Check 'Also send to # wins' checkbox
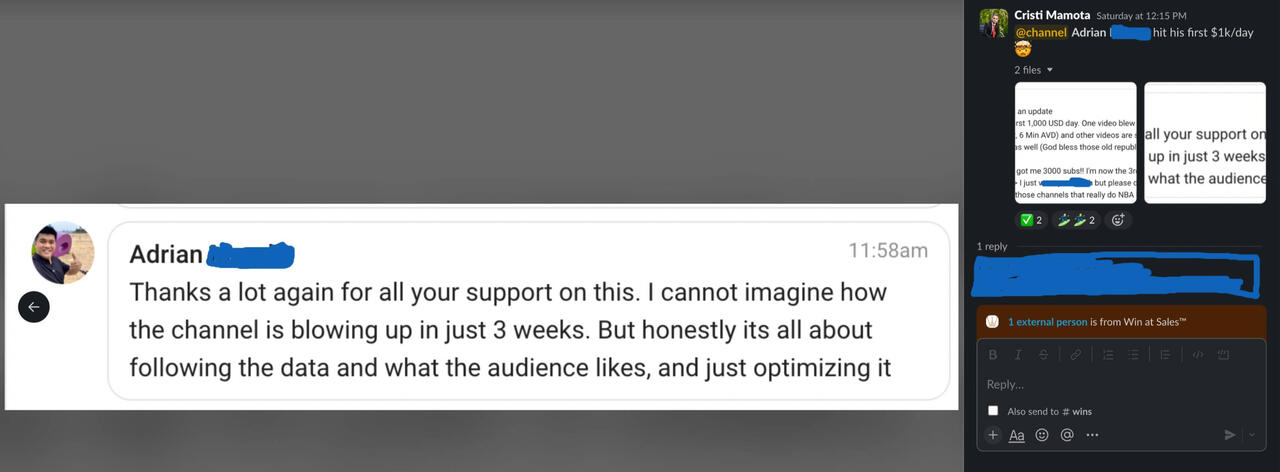Image resolution: width=1280 pixels, height=472 pixels. (993, 411)
